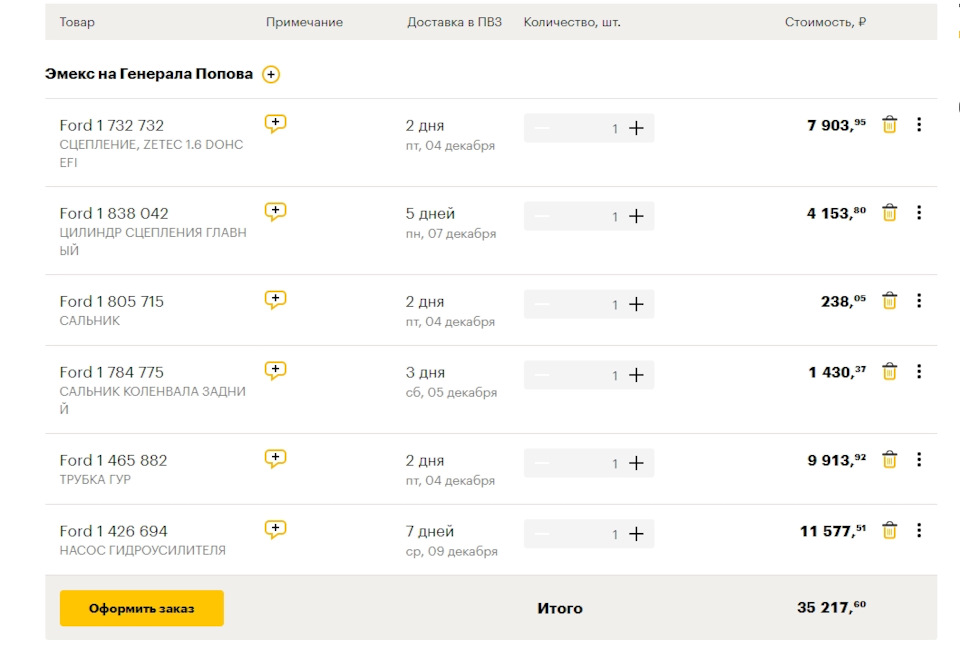The width and height of the screenshot is (960, 670).
Task: Add note to Ford 1 838 042
Action: pyautogui.click(x=275, y=212)
